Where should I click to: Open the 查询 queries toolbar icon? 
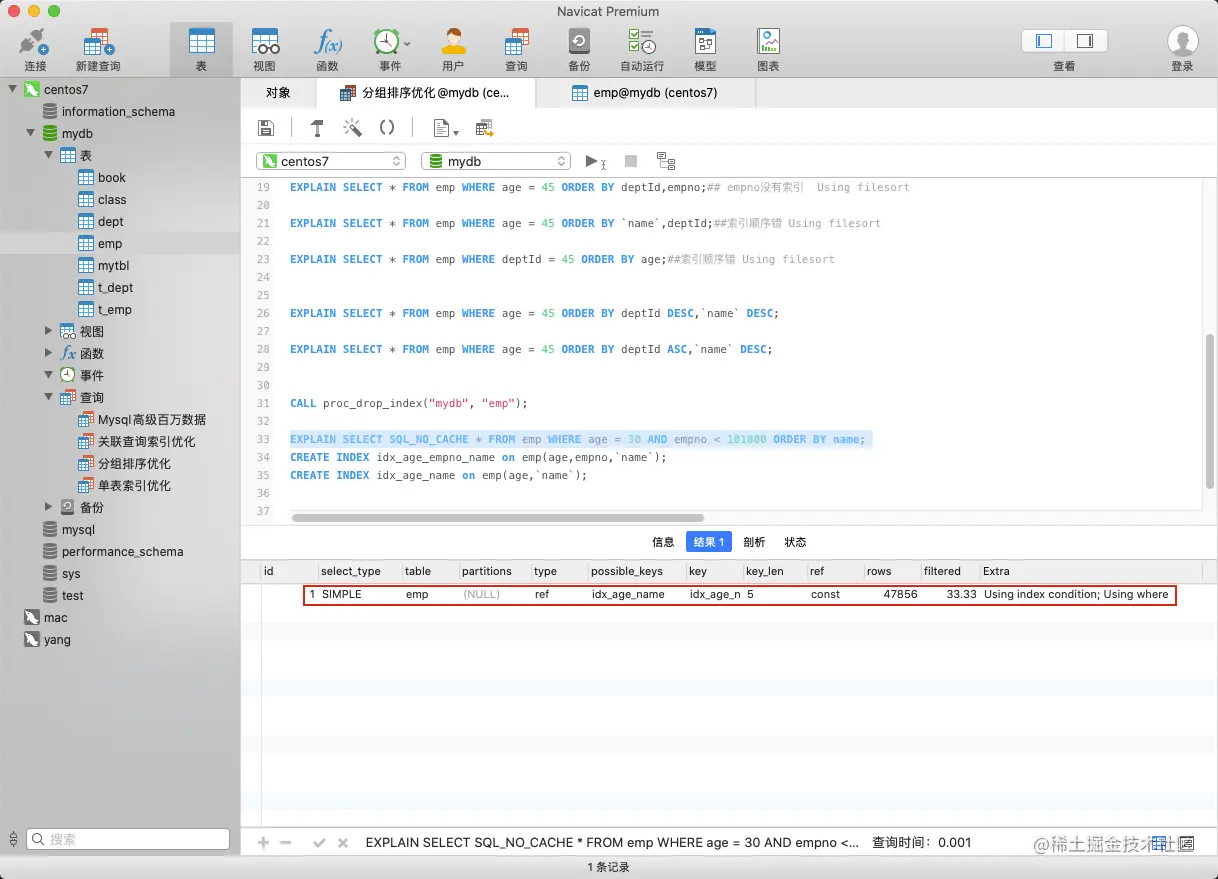(516, 41)
